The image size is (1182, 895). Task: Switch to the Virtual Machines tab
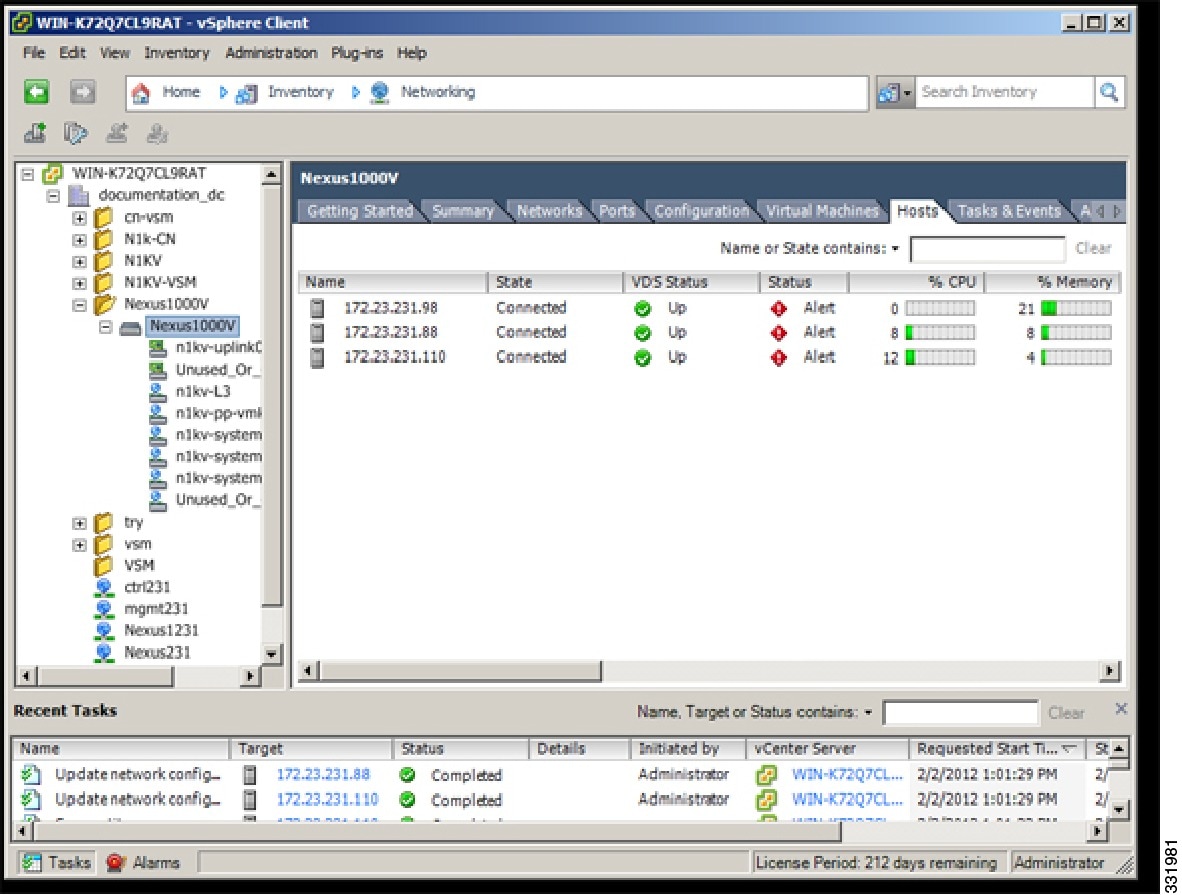[822, 211]
